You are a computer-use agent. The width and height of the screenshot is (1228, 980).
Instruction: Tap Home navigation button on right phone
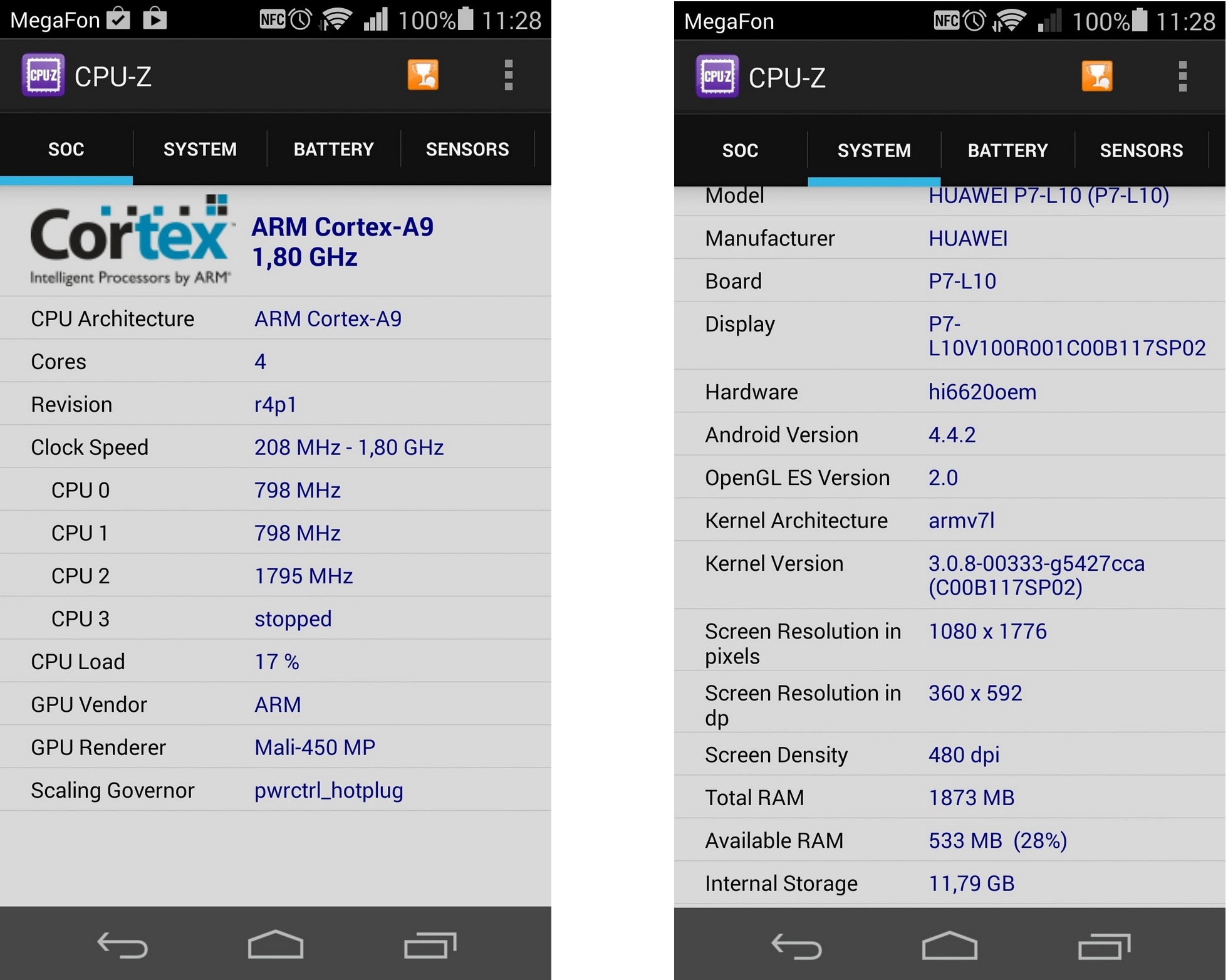tap(950, 946)
